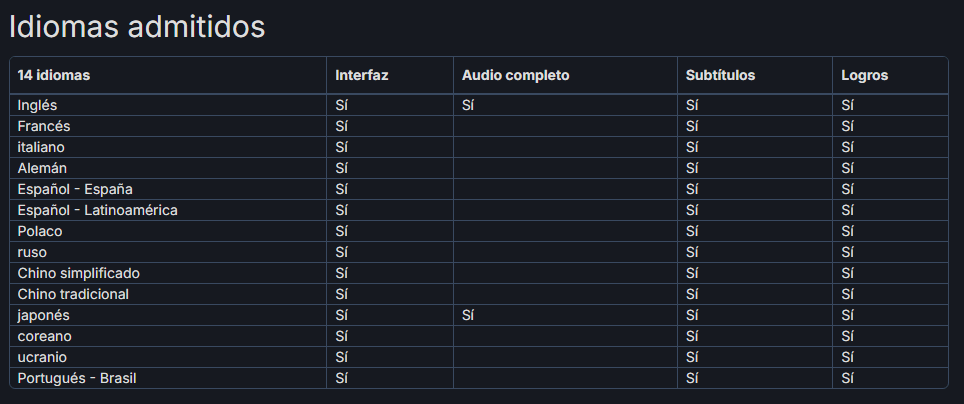
Task: Click the 'Portugués - Brasil' row label
Action: pyautogui.click(x=77, y=378)
